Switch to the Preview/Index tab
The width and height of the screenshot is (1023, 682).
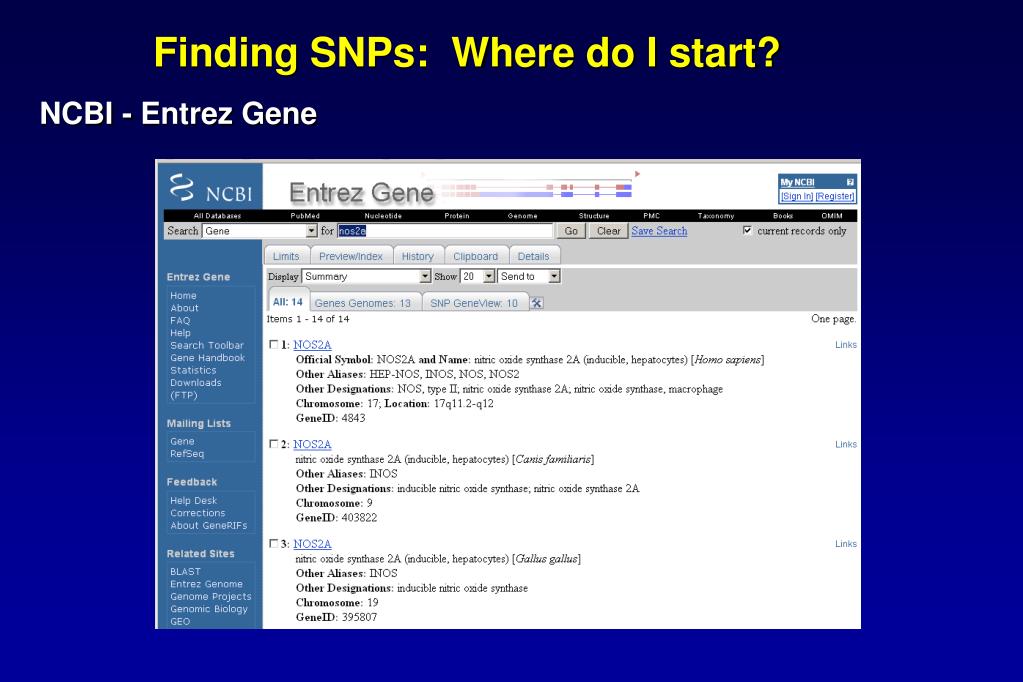(x=351, y=256)
